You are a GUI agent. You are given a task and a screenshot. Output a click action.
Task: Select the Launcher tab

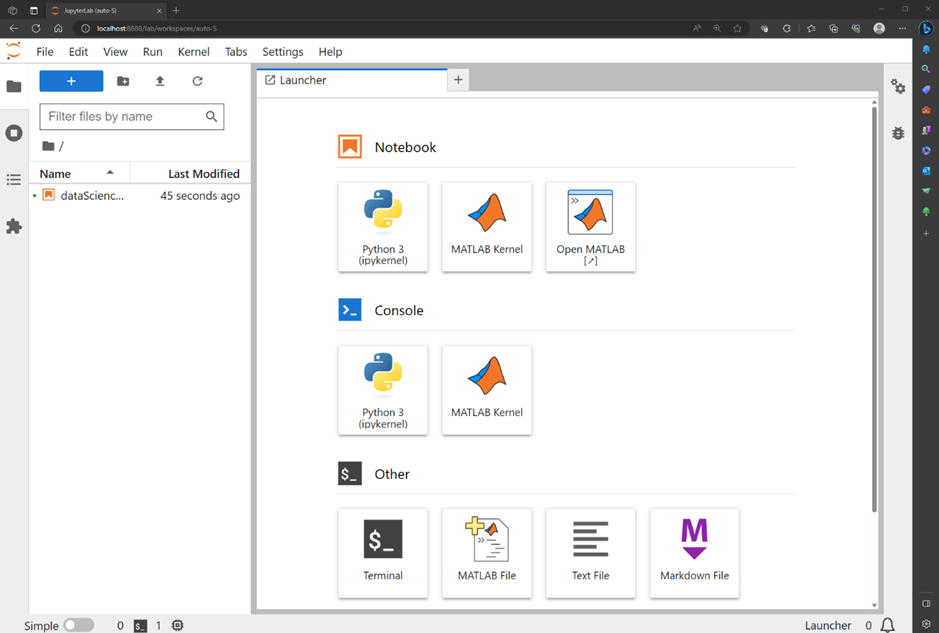(302, 80)
